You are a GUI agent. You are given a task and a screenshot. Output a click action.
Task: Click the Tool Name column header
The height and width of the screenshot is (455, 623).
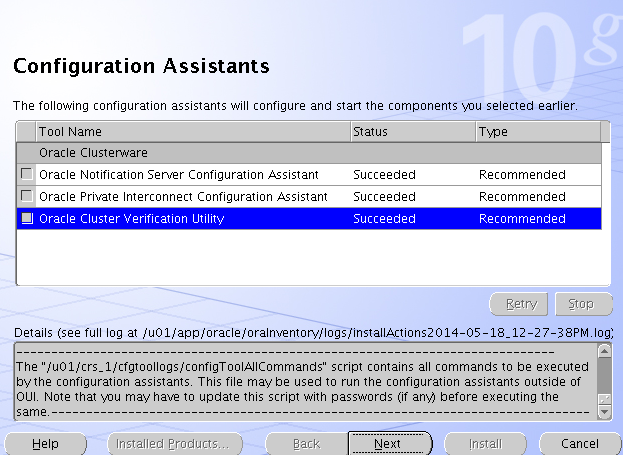(x=193, y=132)
